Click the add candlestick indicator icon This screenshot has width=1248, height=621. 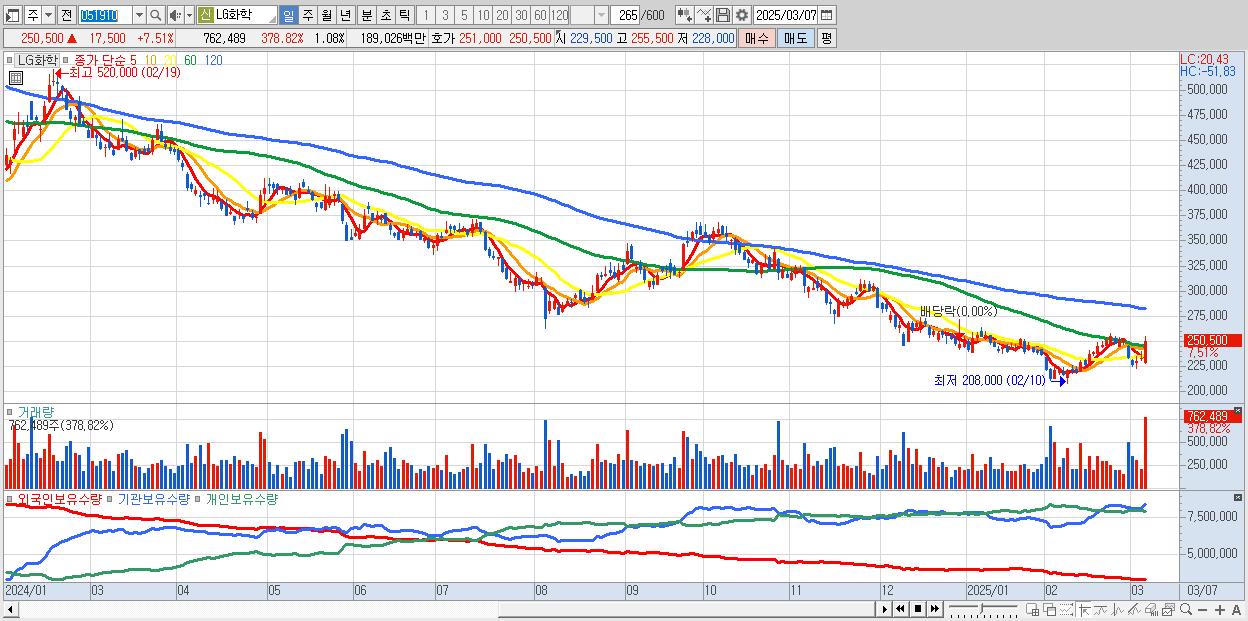pos(684,15)
